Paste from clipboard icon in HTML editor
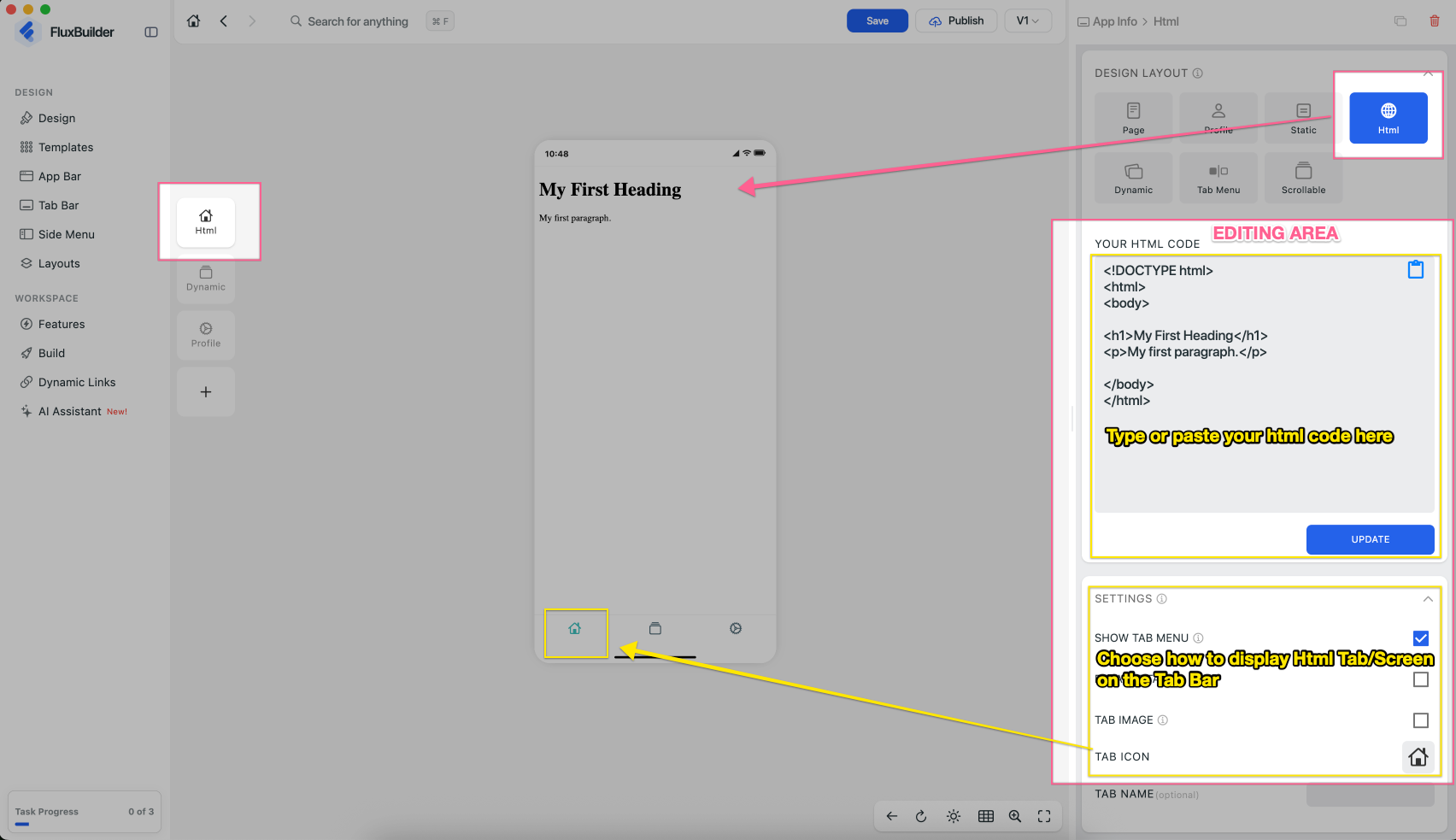The width and height of the screenshot is (1456, 840). click(1416, 269)
